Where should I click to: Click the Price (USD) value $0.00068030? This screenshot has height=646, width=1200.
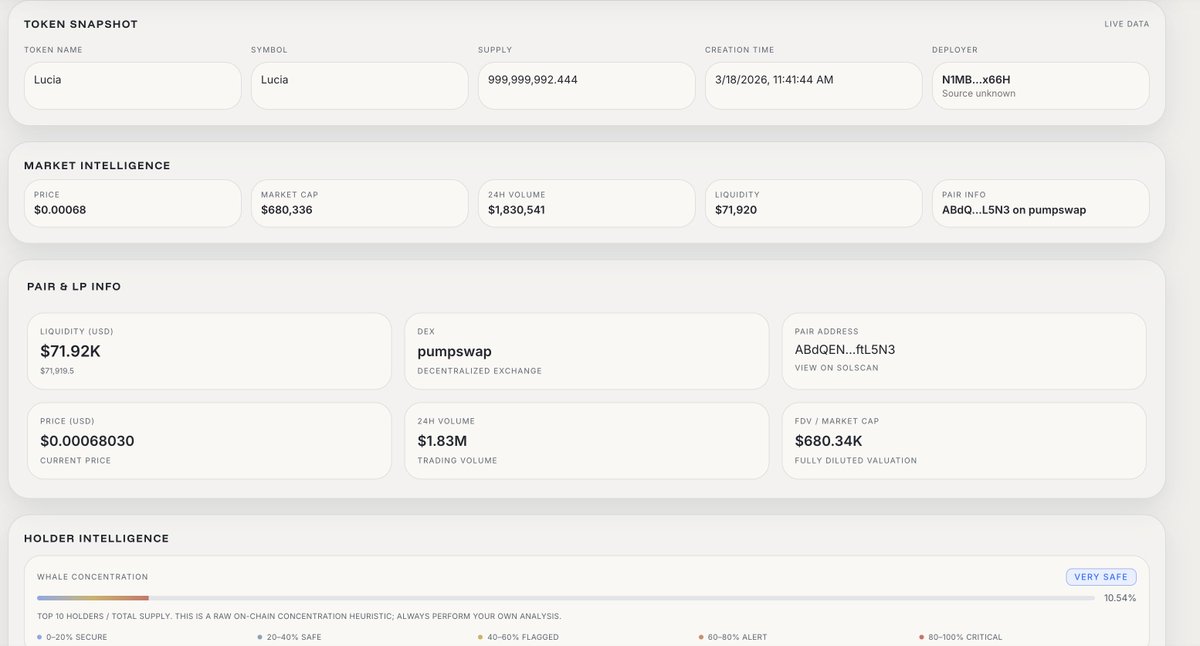(87, 441)
